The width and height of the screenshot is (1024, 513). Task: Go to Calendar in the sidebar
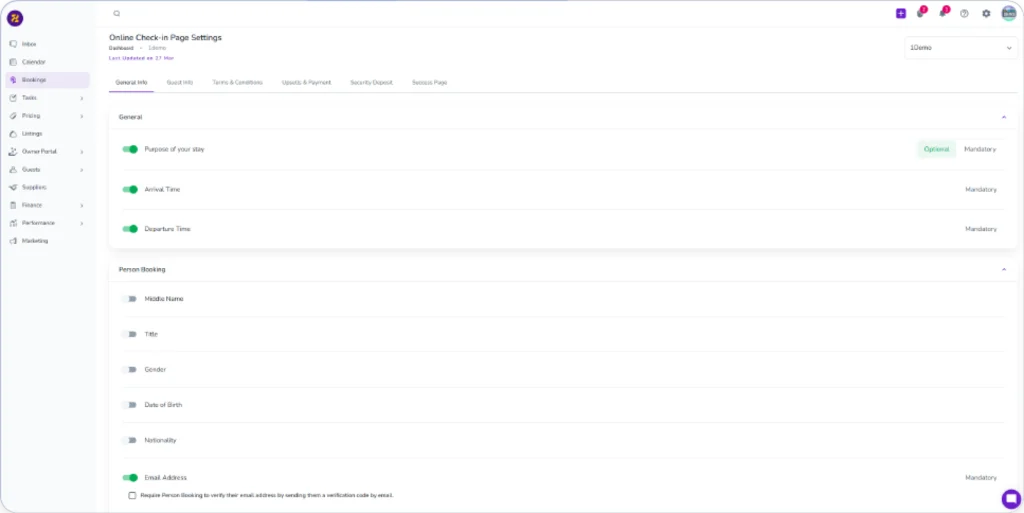point(33,62)
